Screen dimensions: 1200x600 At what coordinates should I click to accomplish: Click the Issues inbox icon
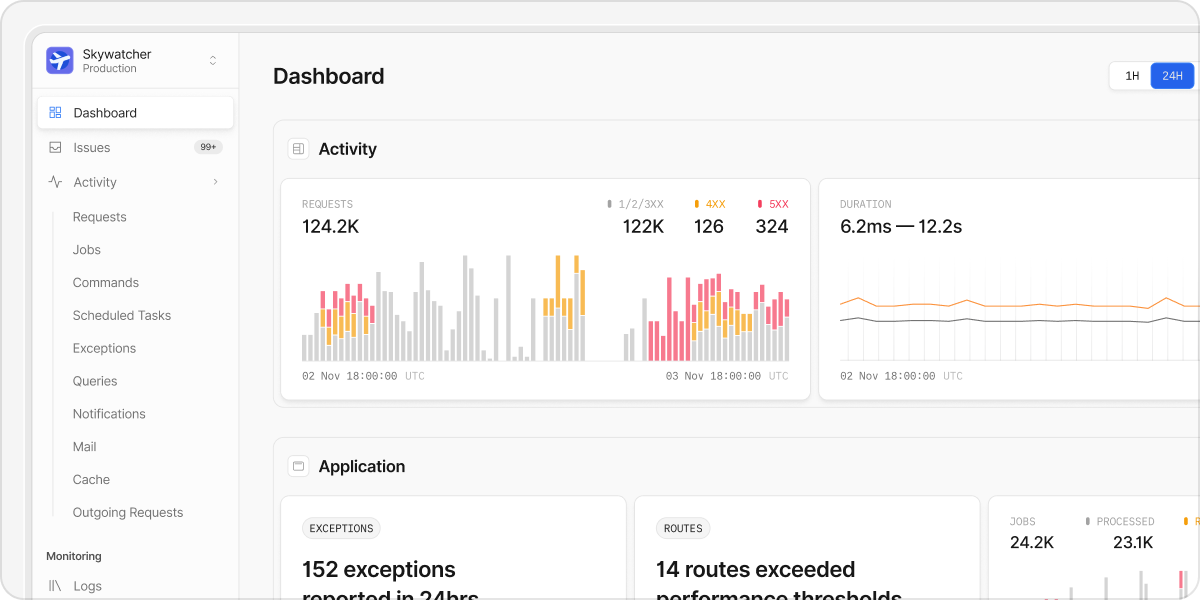[x=55, y=148]
